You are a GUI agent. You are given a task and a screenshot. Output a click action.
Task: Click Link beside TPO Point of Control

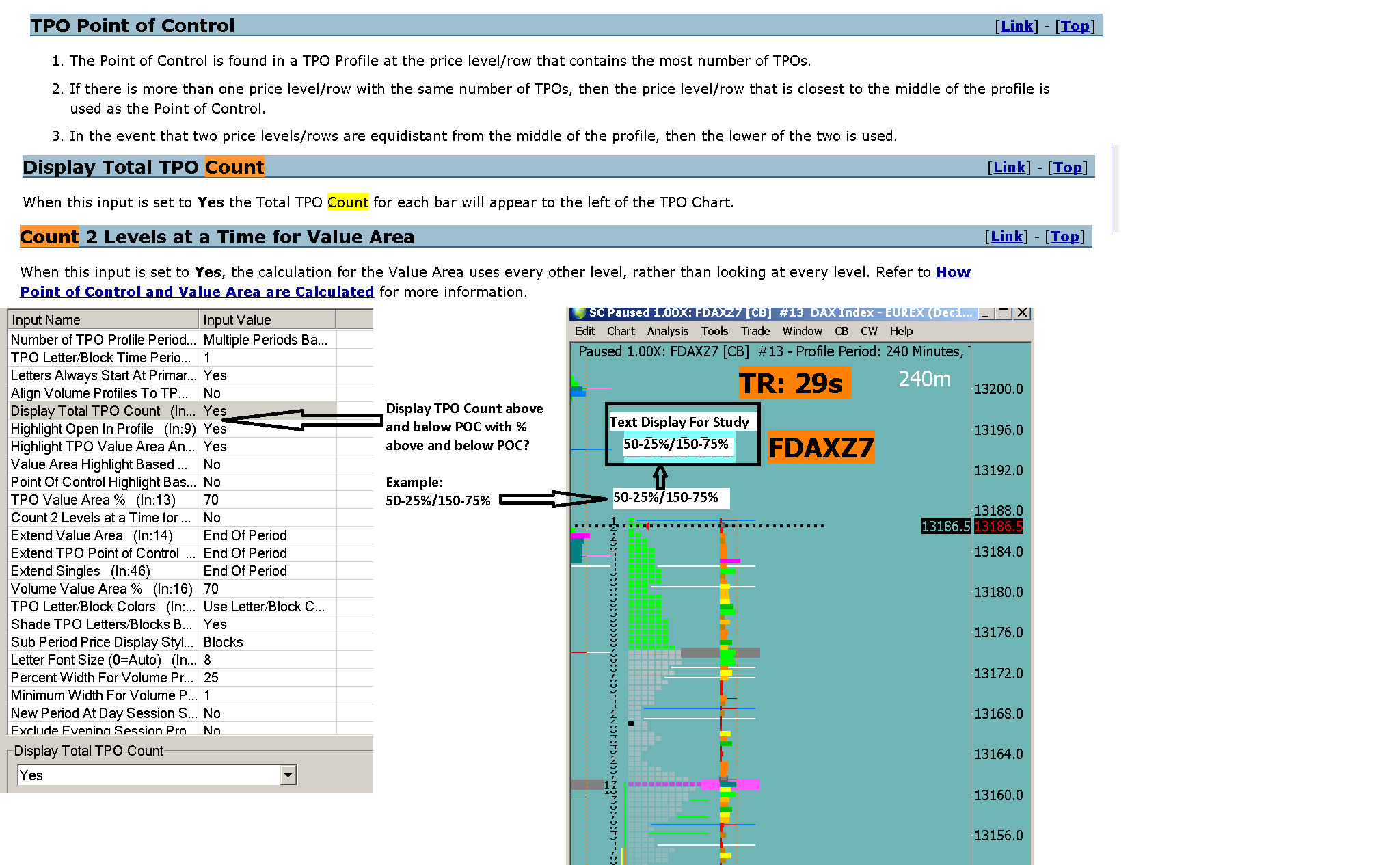coord(1017,26)
